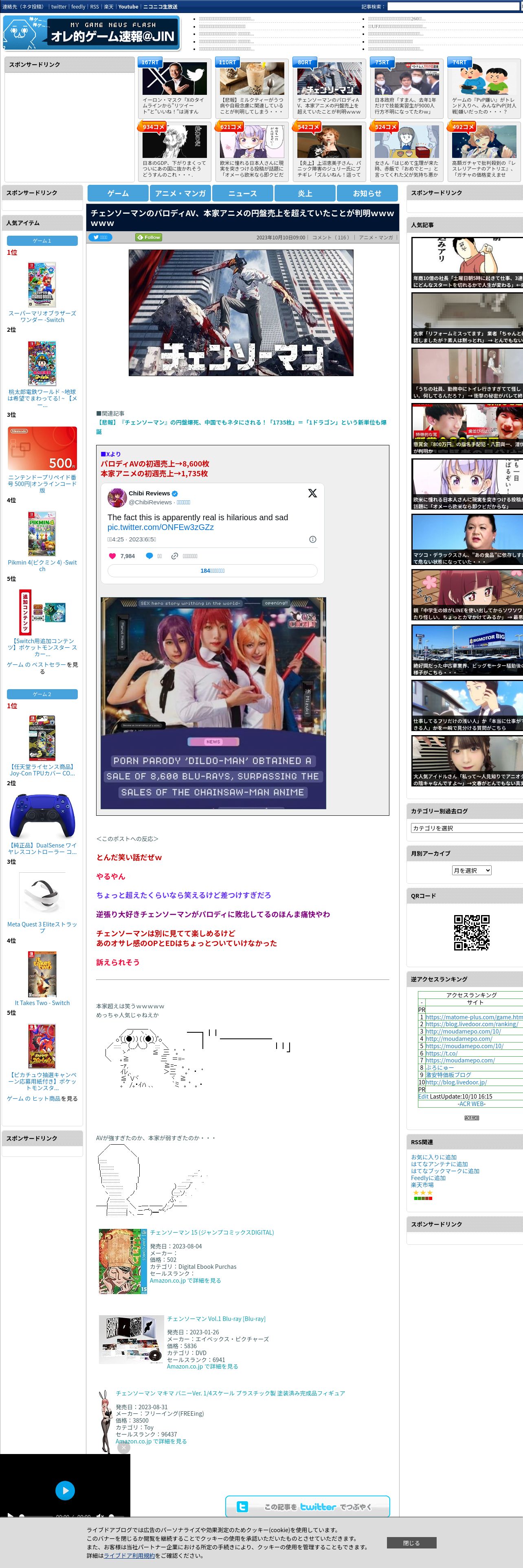Viewport: 523px width, 1568px height.
Task: Open the Chainsaw Man header artwork image
Action: (241, 312)
